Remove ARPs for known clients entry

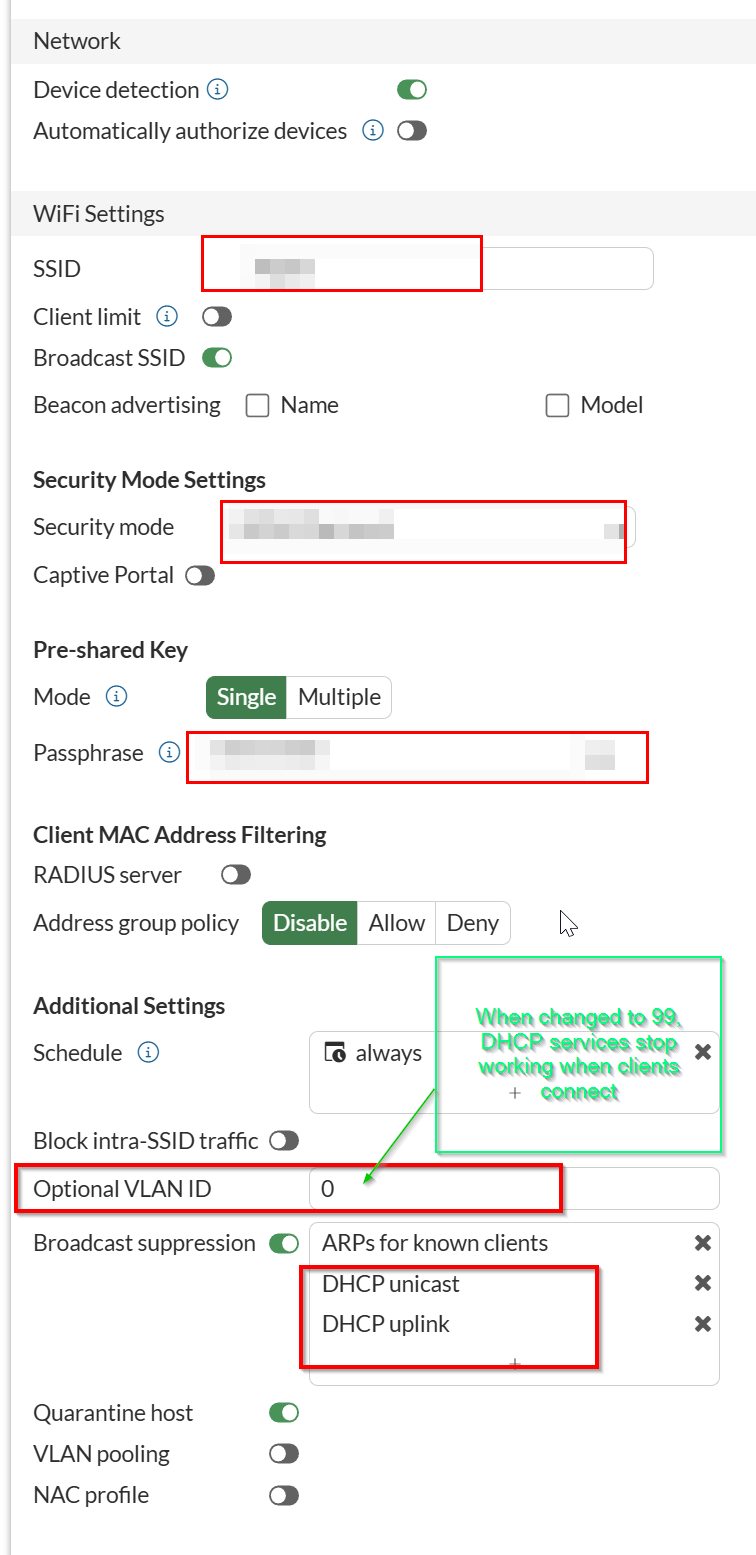coord(703,1243)
